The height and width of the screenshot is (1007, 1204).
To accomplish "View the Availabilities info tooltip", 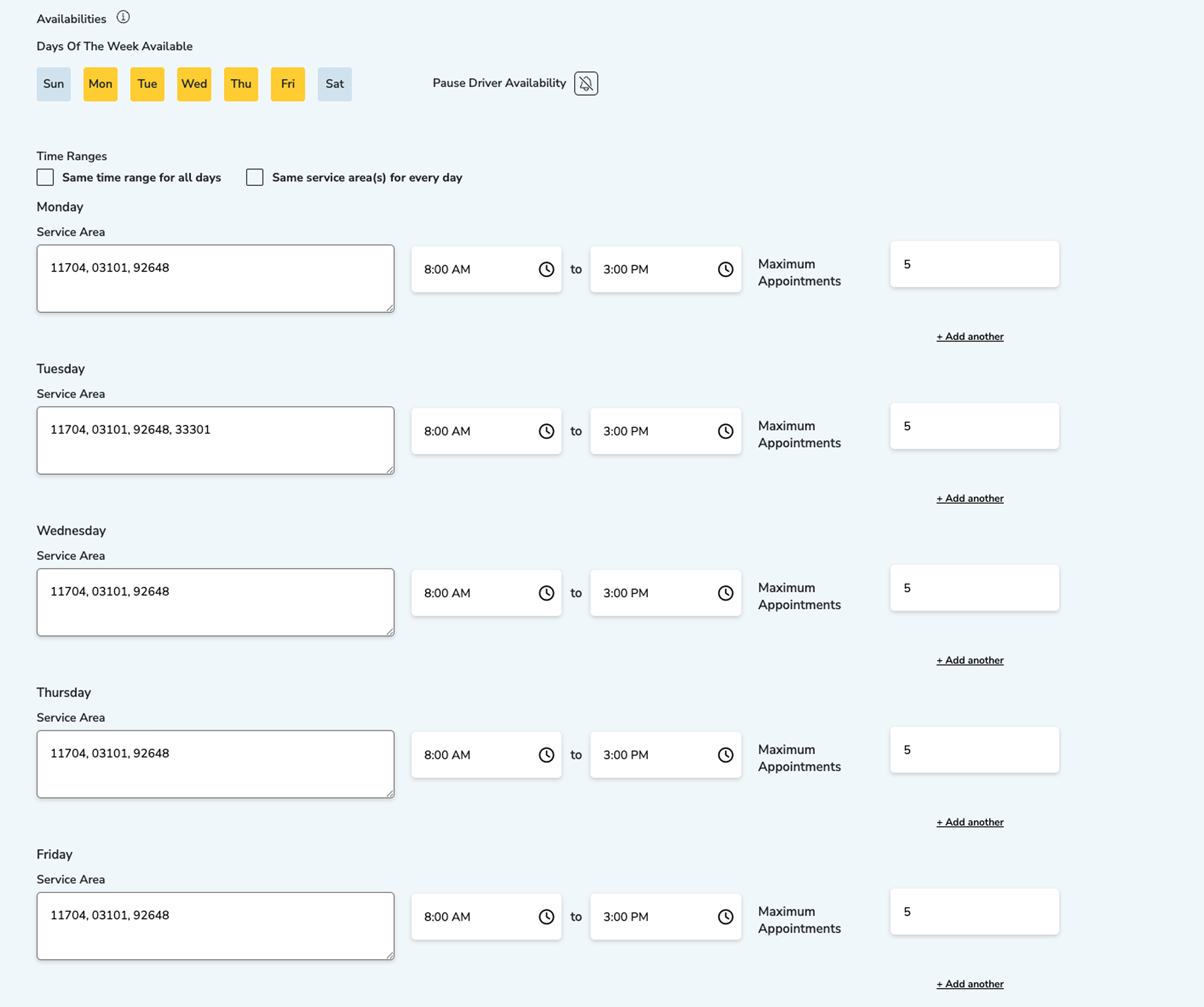I will coord(123,17).
